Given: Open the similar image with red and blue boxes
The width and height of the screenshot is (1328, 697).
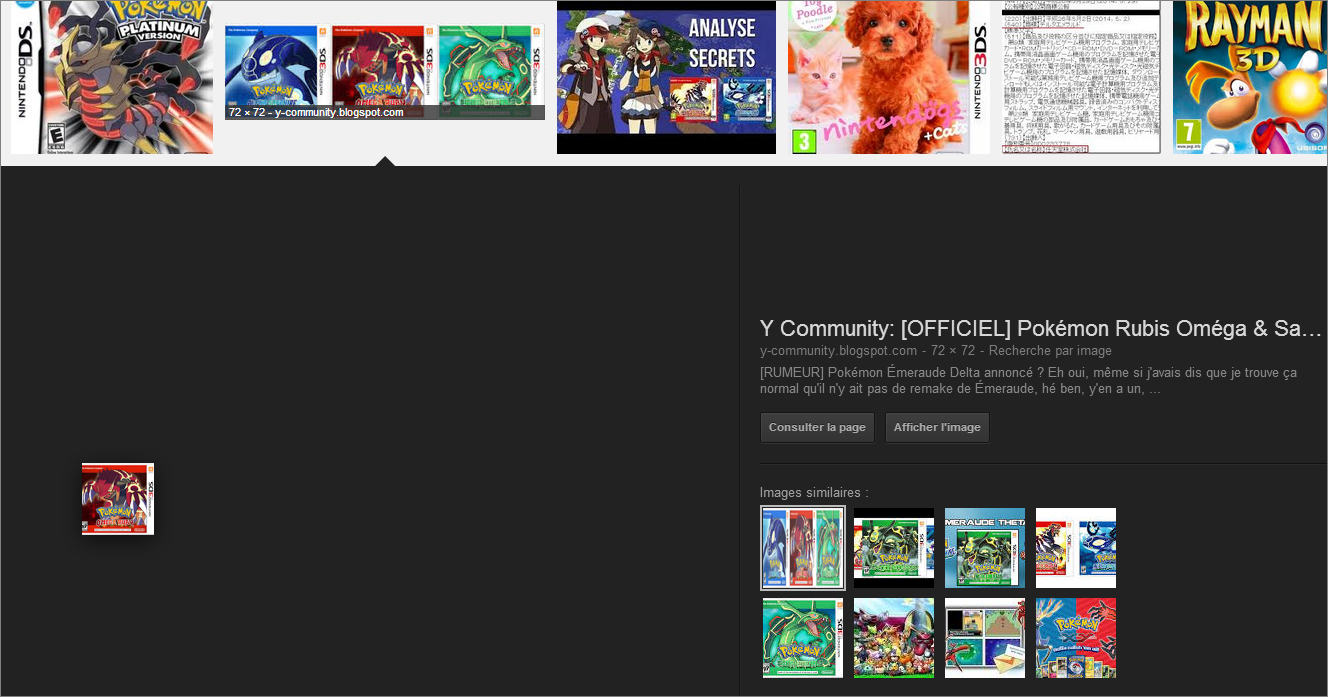Looking at the screenshot, I should click(1076, 548).
